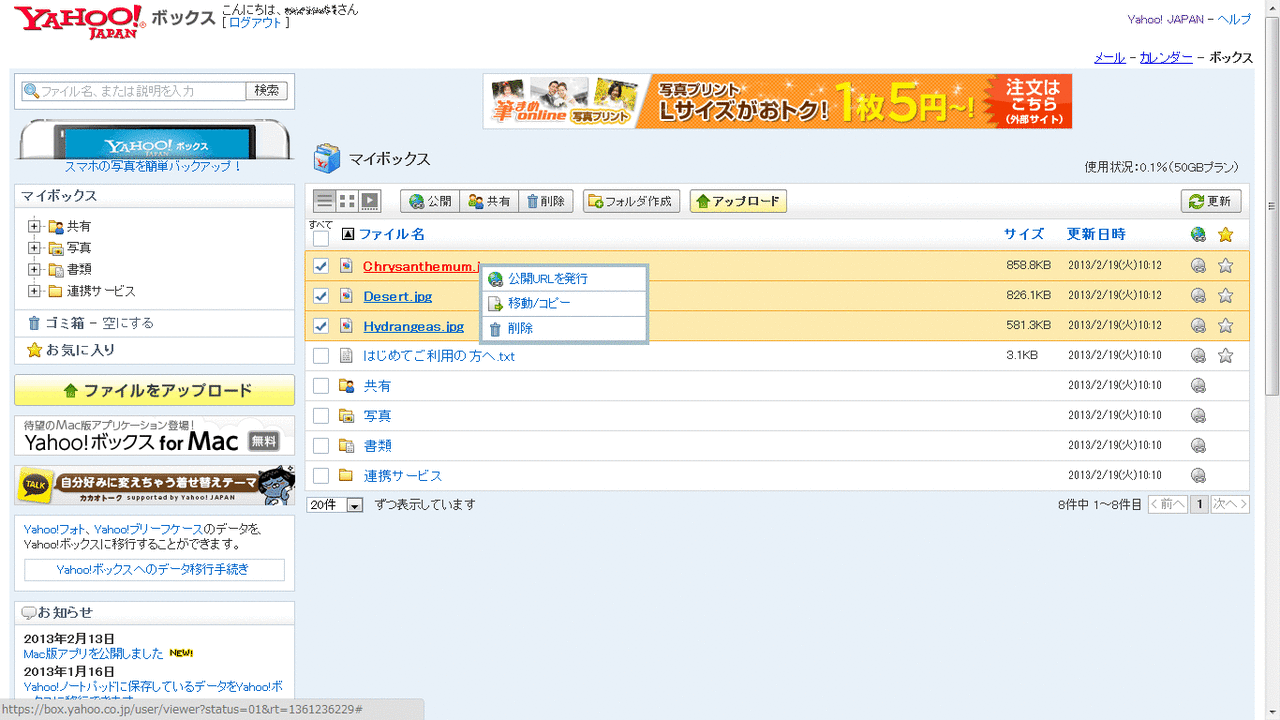1280x720 pixels.
Task: Check the すべて select-all checkbox
Action: (x=321, y=238)
